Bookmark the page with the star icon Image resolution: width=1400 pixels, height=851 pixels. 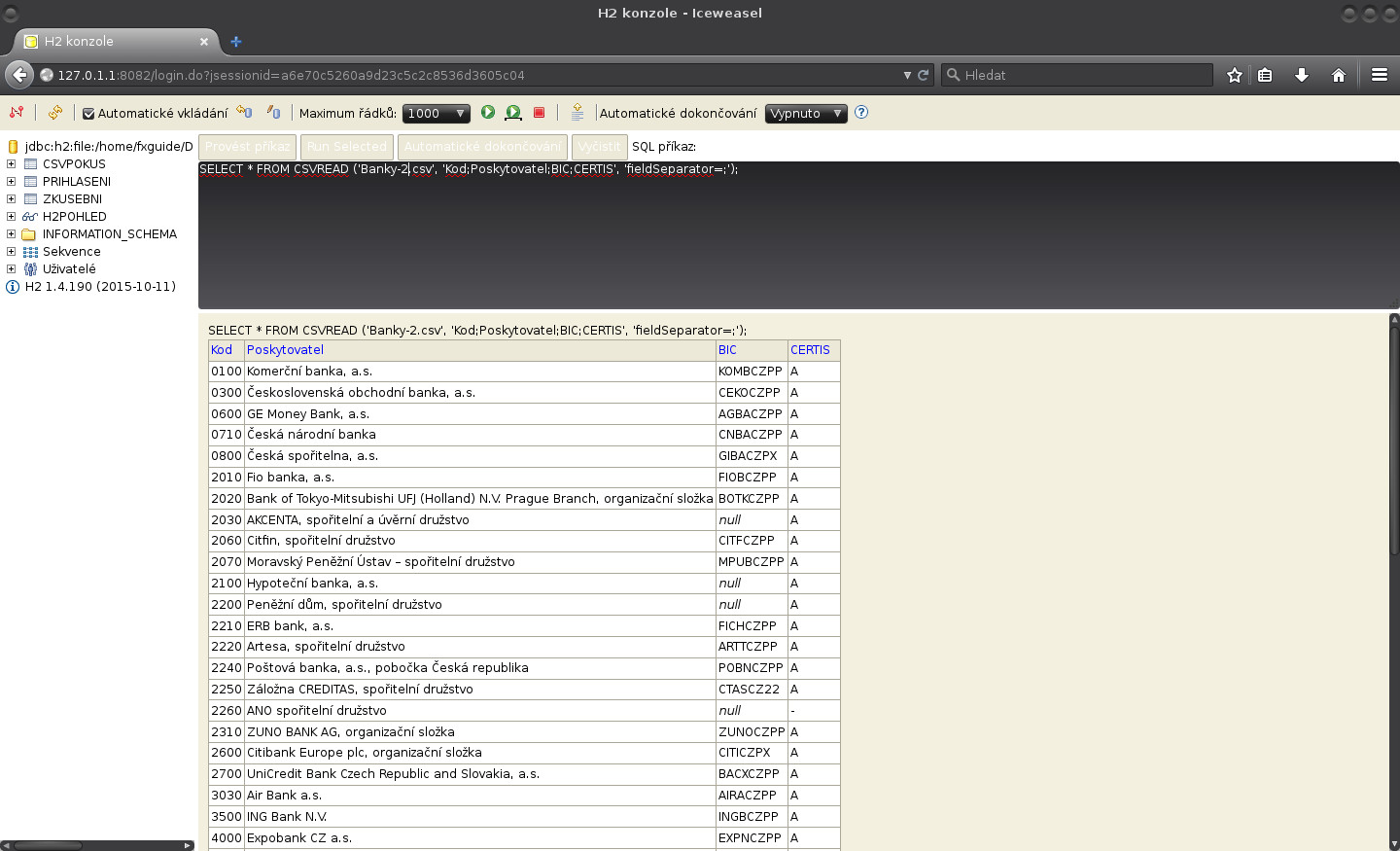tap(1233, 73)
